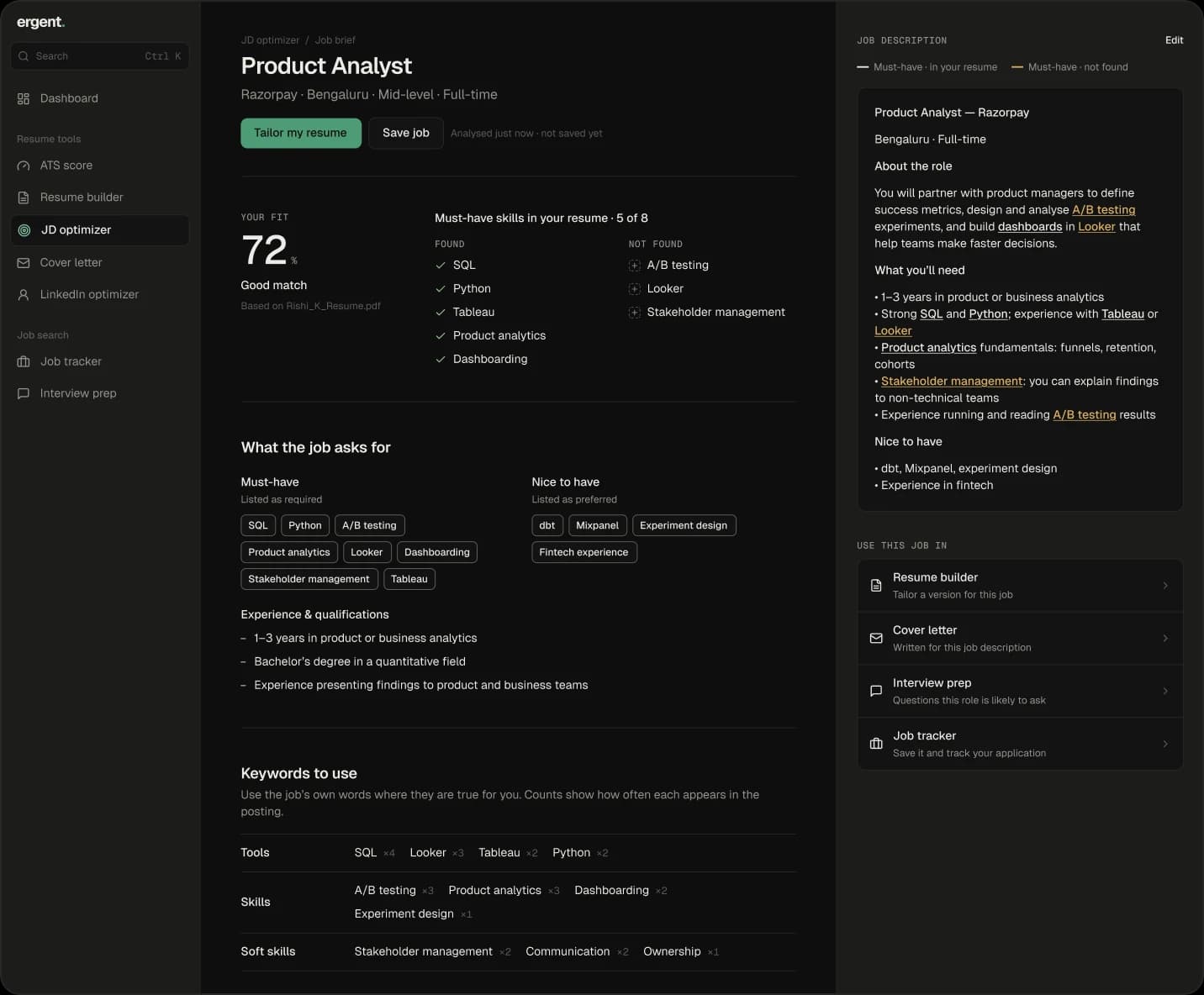Screen dimensions: 1204x995
Task: Click the JD optimizer target icon
Action: (24, 230)
